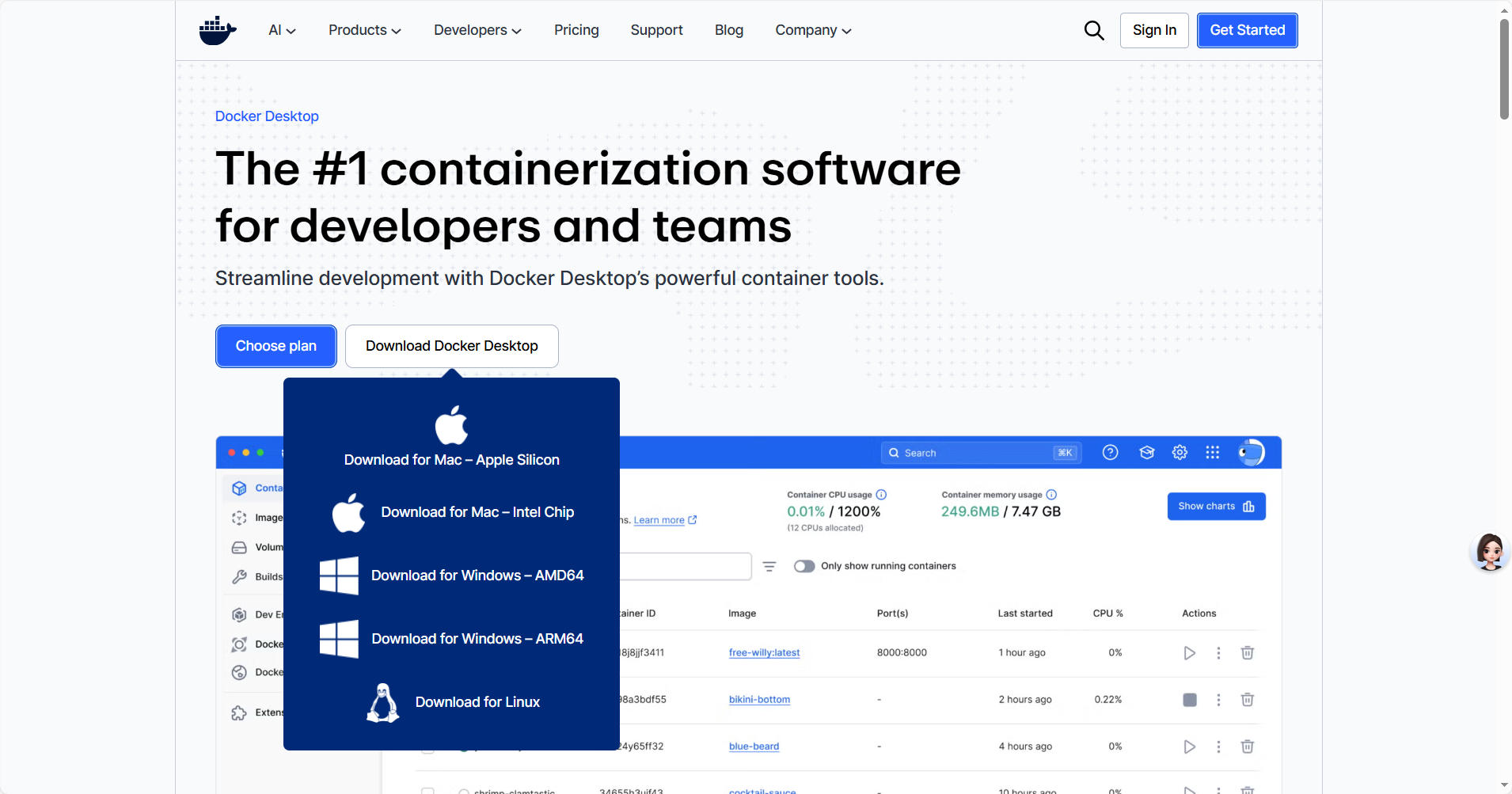Open the blue-beard image link
Screen dimensions: 1512x794
[x=754, y=747]
